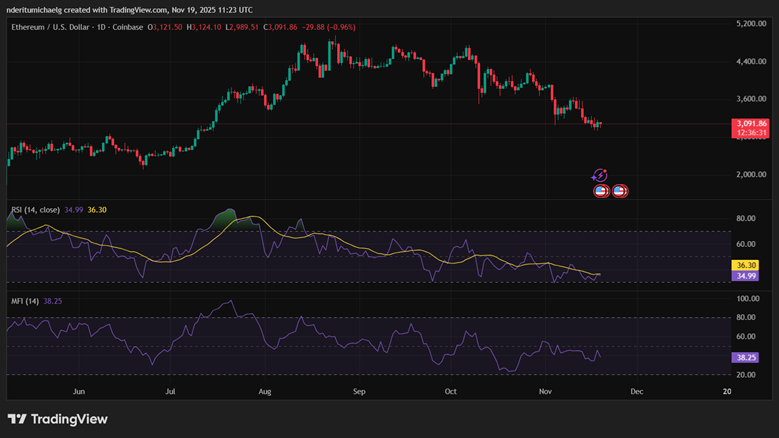Click the right US flag event icon
Screen dimensions: 779x438
(x=619, y=190)
